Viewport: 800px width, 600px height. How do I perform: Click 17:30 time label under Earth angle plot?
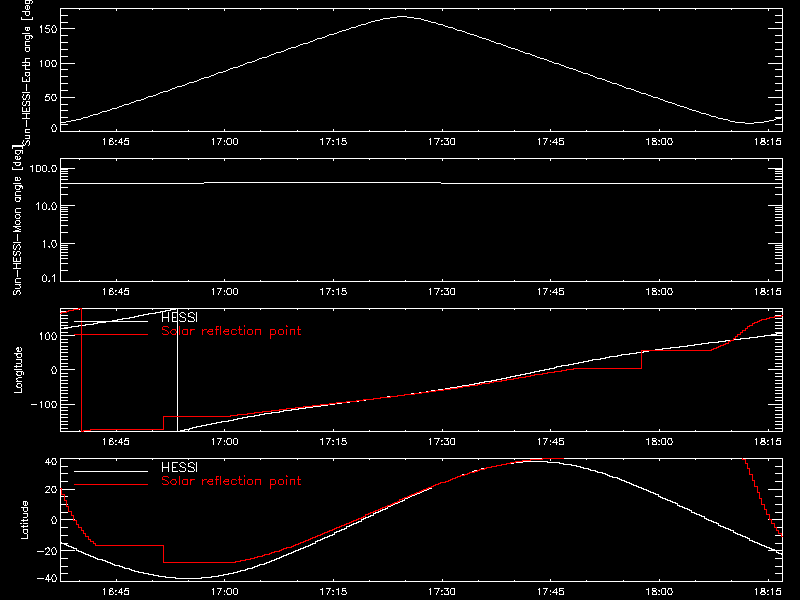pos(442,141)
